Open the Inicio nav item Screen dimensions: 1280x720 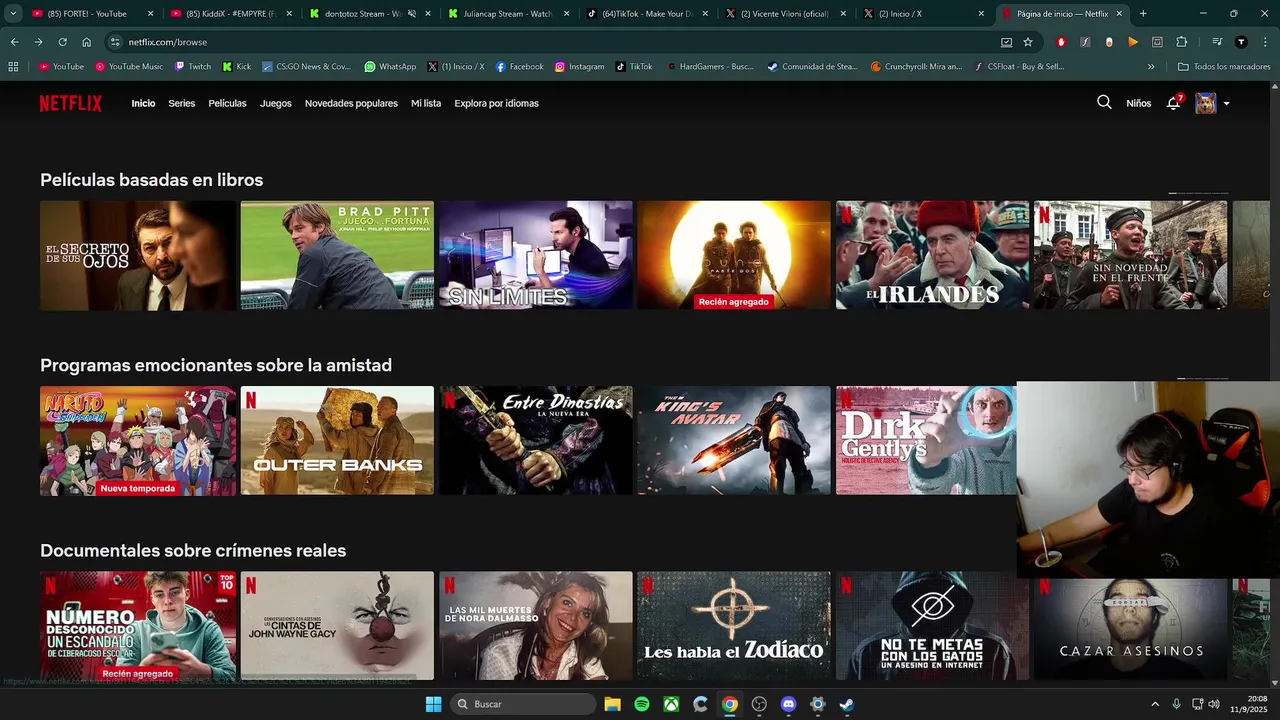(x=143, y=103)
